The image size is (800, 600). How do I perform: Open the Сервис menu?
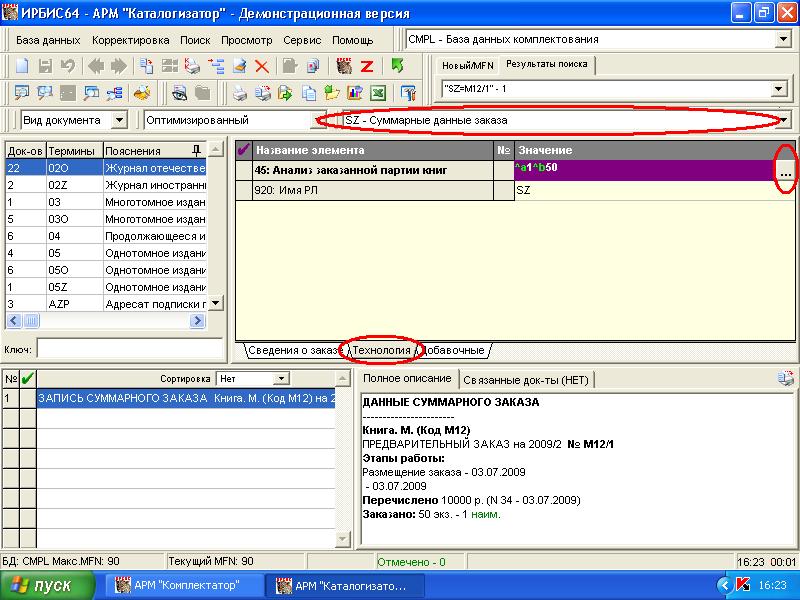[302, 40]
